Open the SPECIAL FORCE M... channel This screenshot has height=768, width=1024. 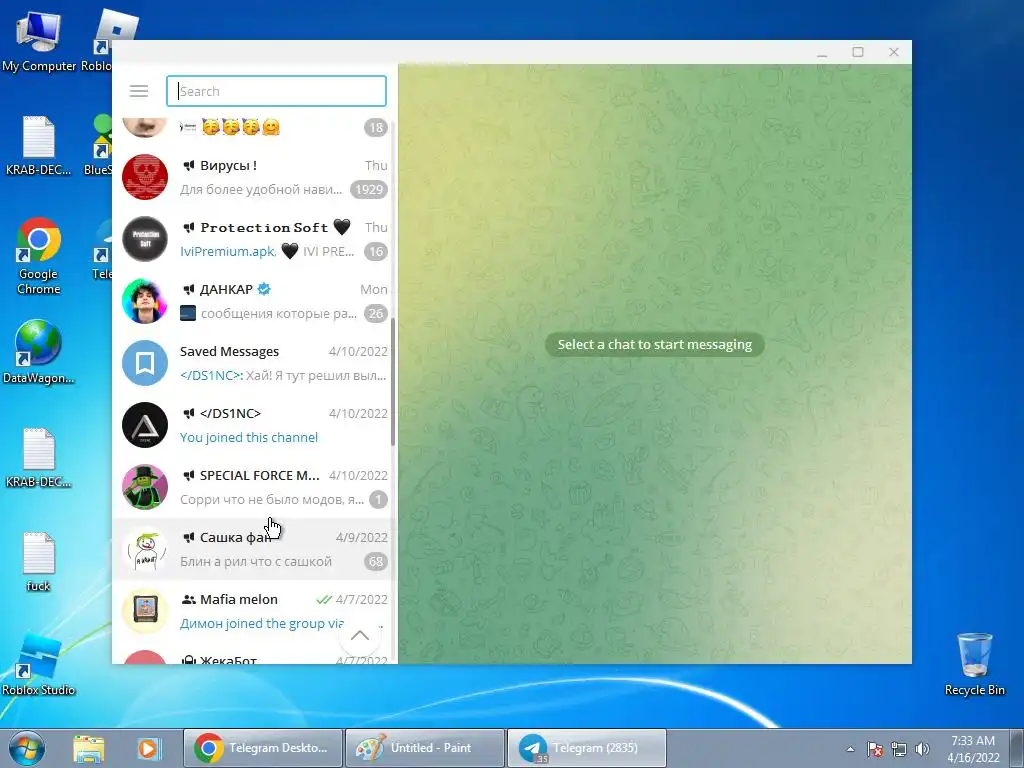click(x=255, y=487)
